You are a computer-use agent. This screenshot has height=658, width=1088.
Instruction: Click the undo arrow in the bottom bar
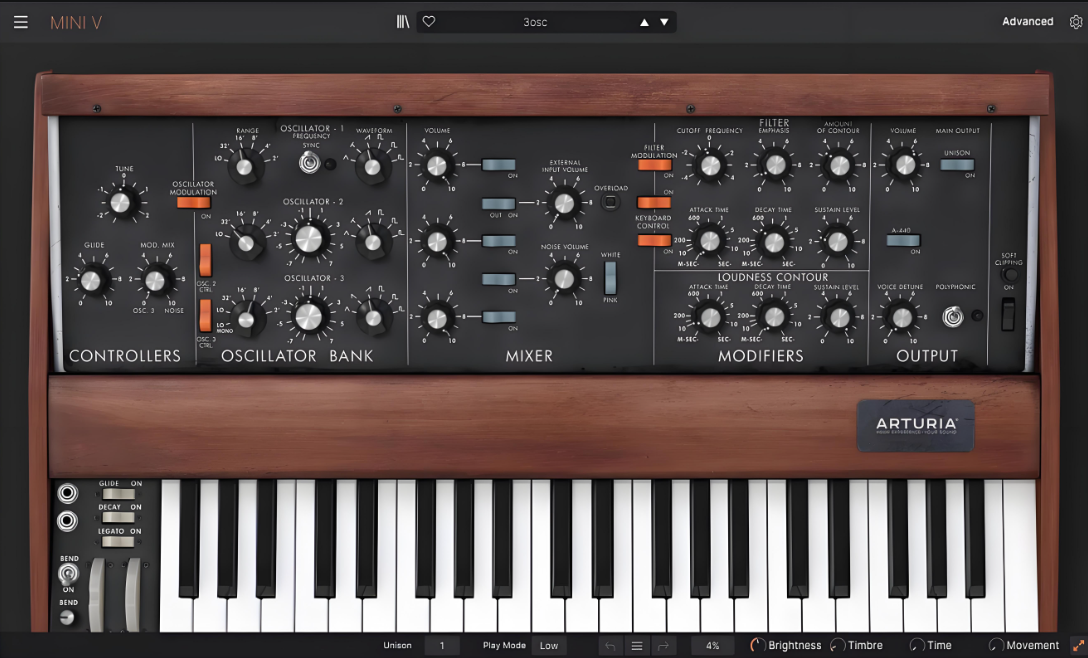tap(610, 646)
